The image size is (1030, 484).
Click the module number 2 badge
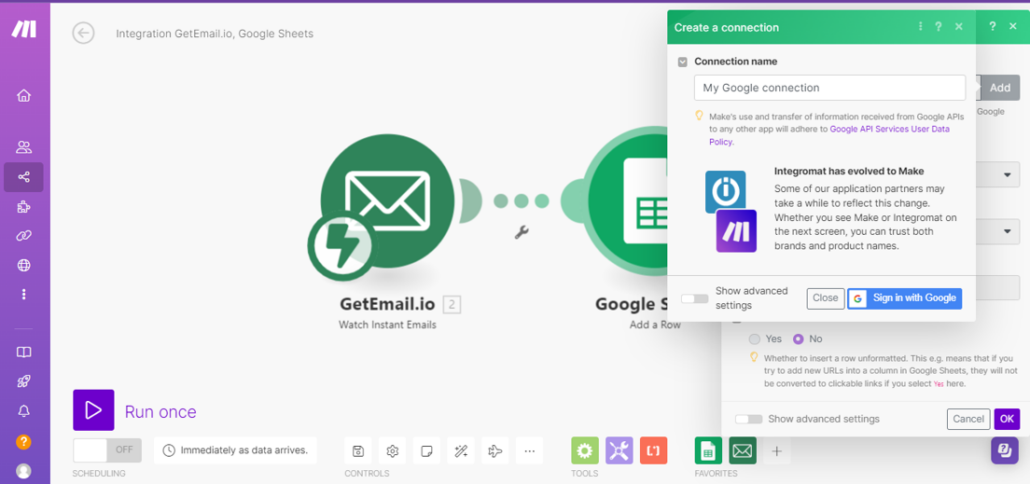(452, 304)
